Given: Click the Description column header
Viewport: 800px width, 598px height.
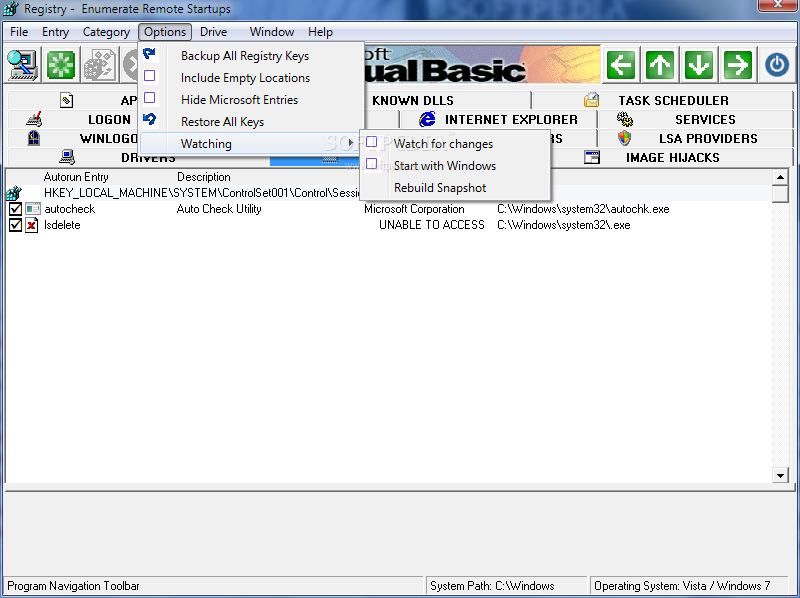Looking at the screenshot, I should click(x=204, y=177).
